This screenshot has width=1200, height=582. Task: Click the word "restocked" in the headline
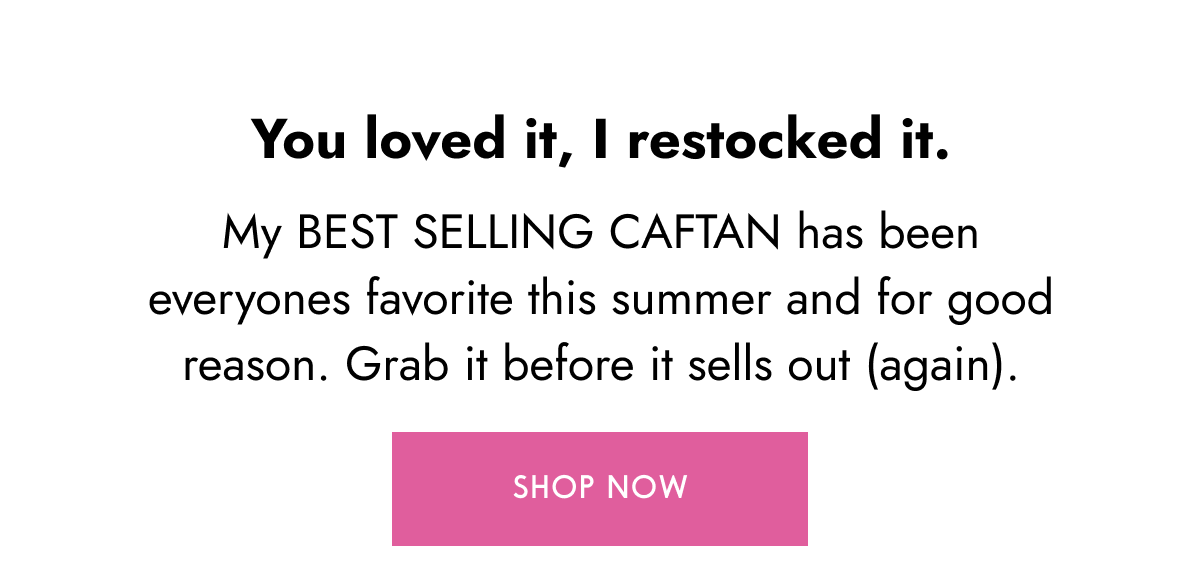click(x=751, y=141)
